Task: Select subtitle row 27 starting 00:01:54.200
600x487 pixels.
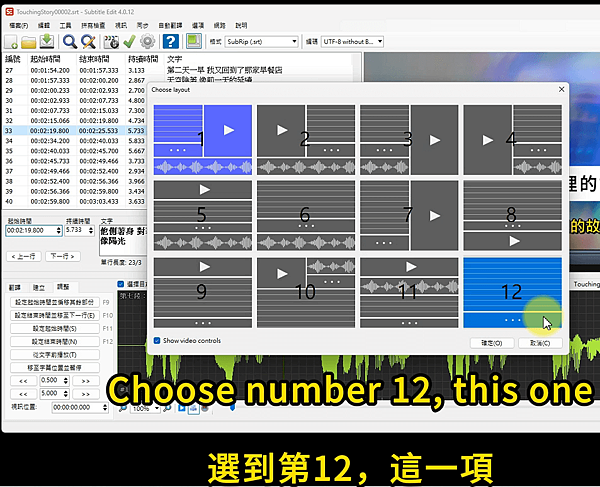Action: [x=180, y=70]
